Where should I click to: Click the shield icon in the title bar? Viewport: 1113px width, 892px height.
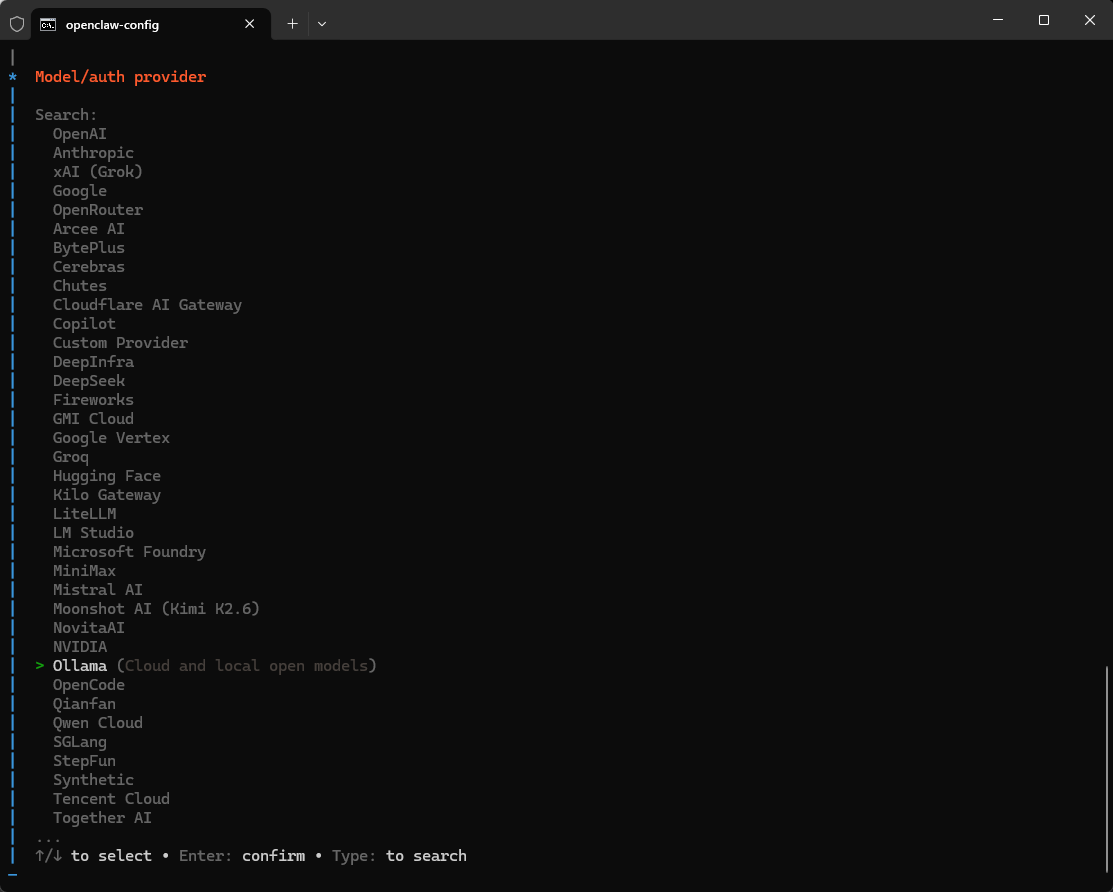point(17,24)
